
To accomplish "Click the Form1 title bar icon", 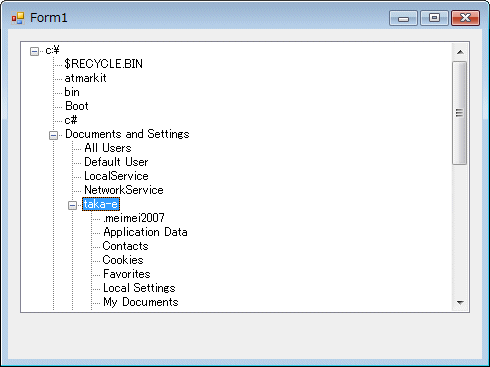I will click(x=18, y=18).
